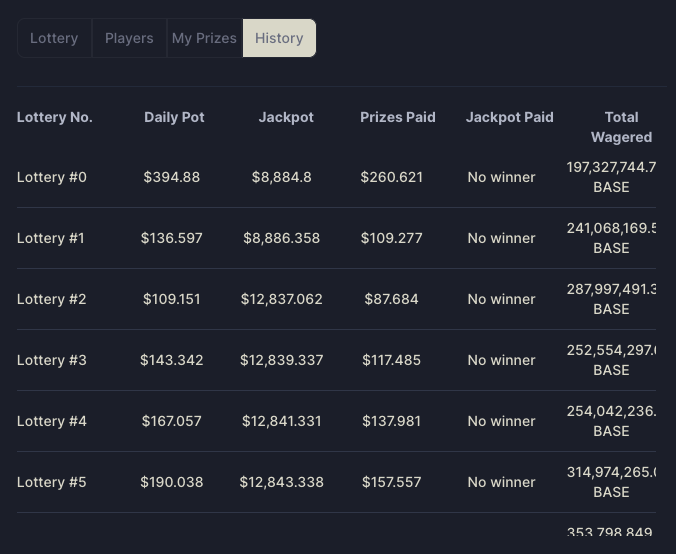Click the Jackpot Paid column header

click(510, 117)
